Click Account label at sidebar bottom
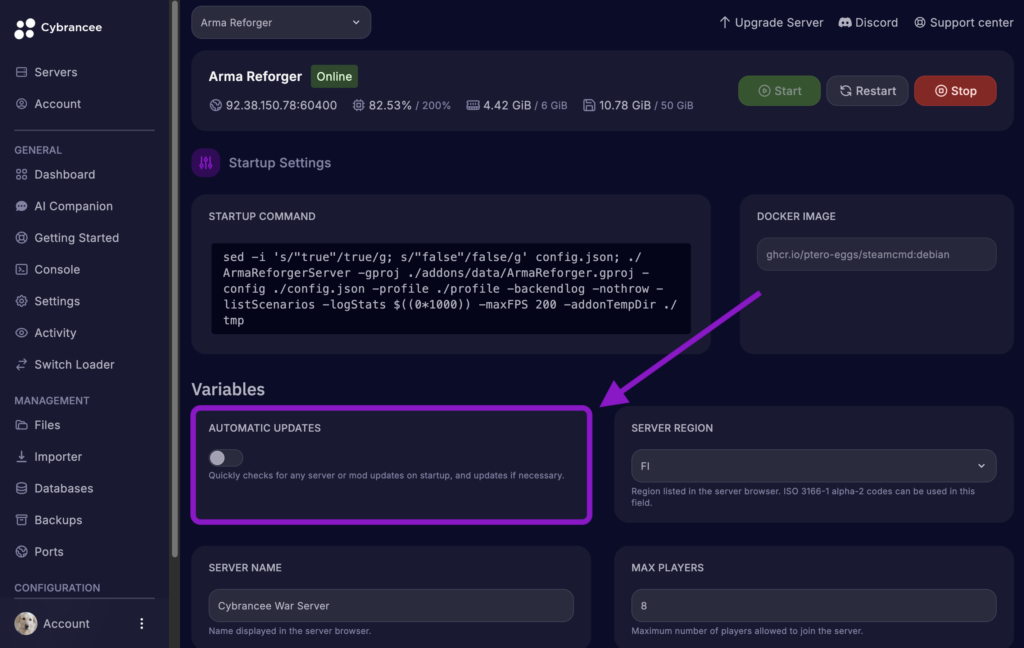Viewport: 1024px width, 648px height. click(66, 624)
